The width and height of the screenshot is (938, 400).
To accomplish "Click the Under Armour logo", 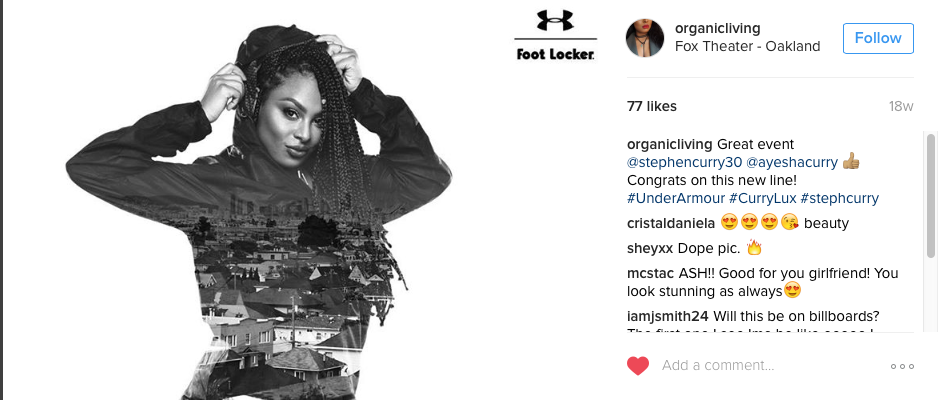I will click(x=555, y=20).
